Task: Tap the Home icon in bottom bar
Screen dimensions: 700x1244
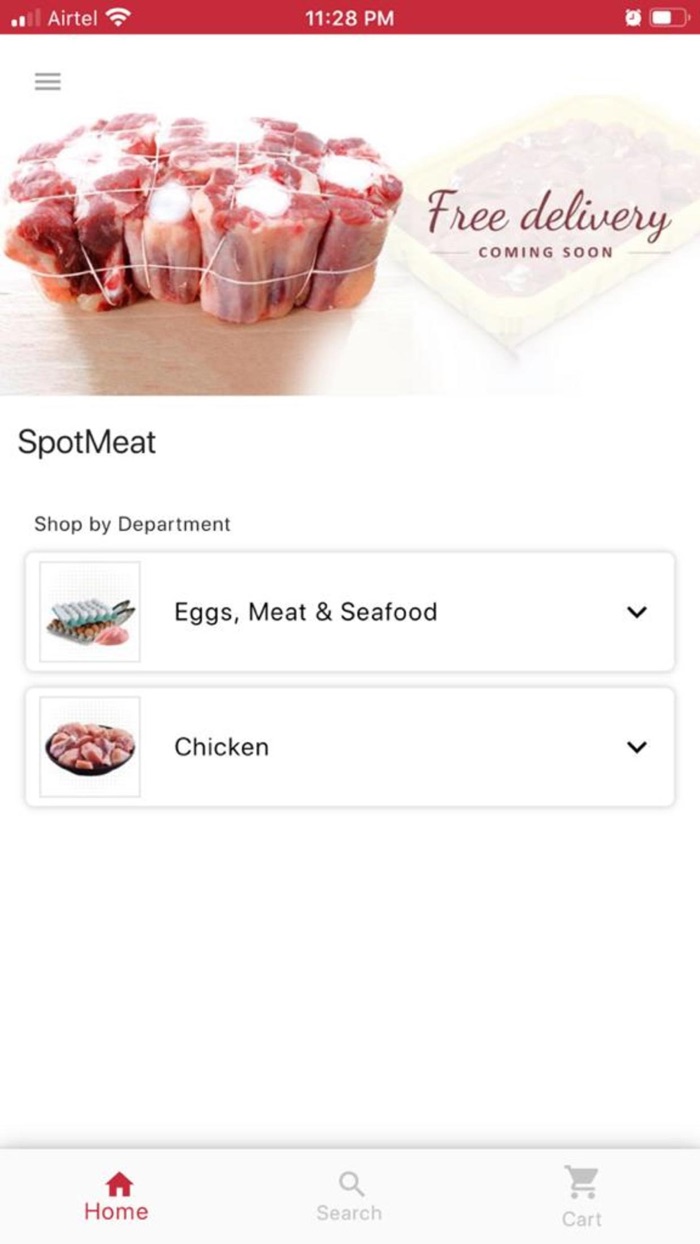Action: pos(117,1183)
